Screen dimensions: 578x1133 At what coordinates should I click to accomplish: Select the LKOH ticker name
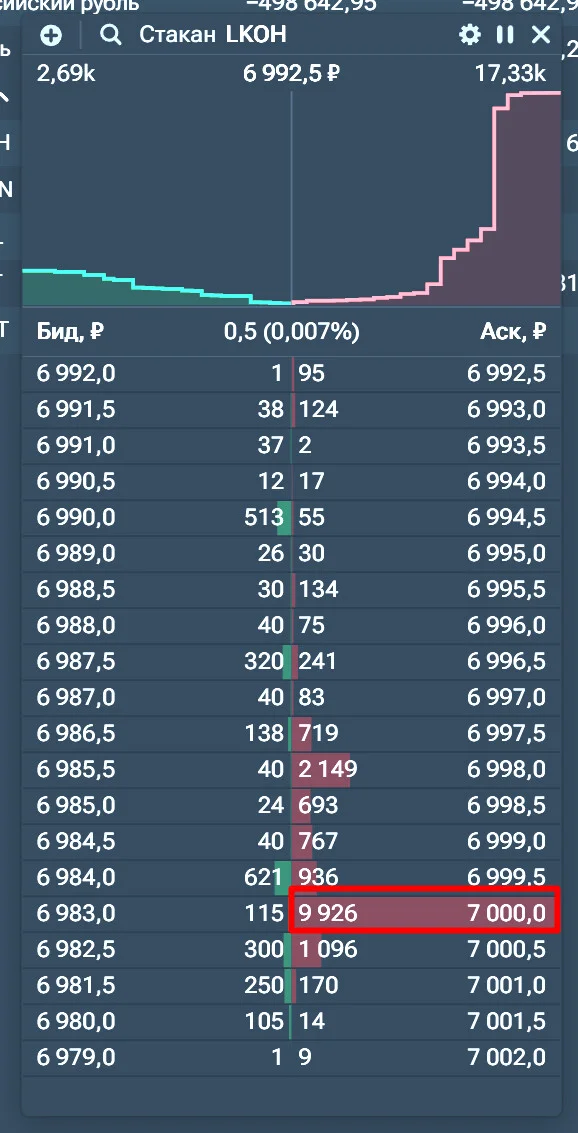tap(256, 35)
